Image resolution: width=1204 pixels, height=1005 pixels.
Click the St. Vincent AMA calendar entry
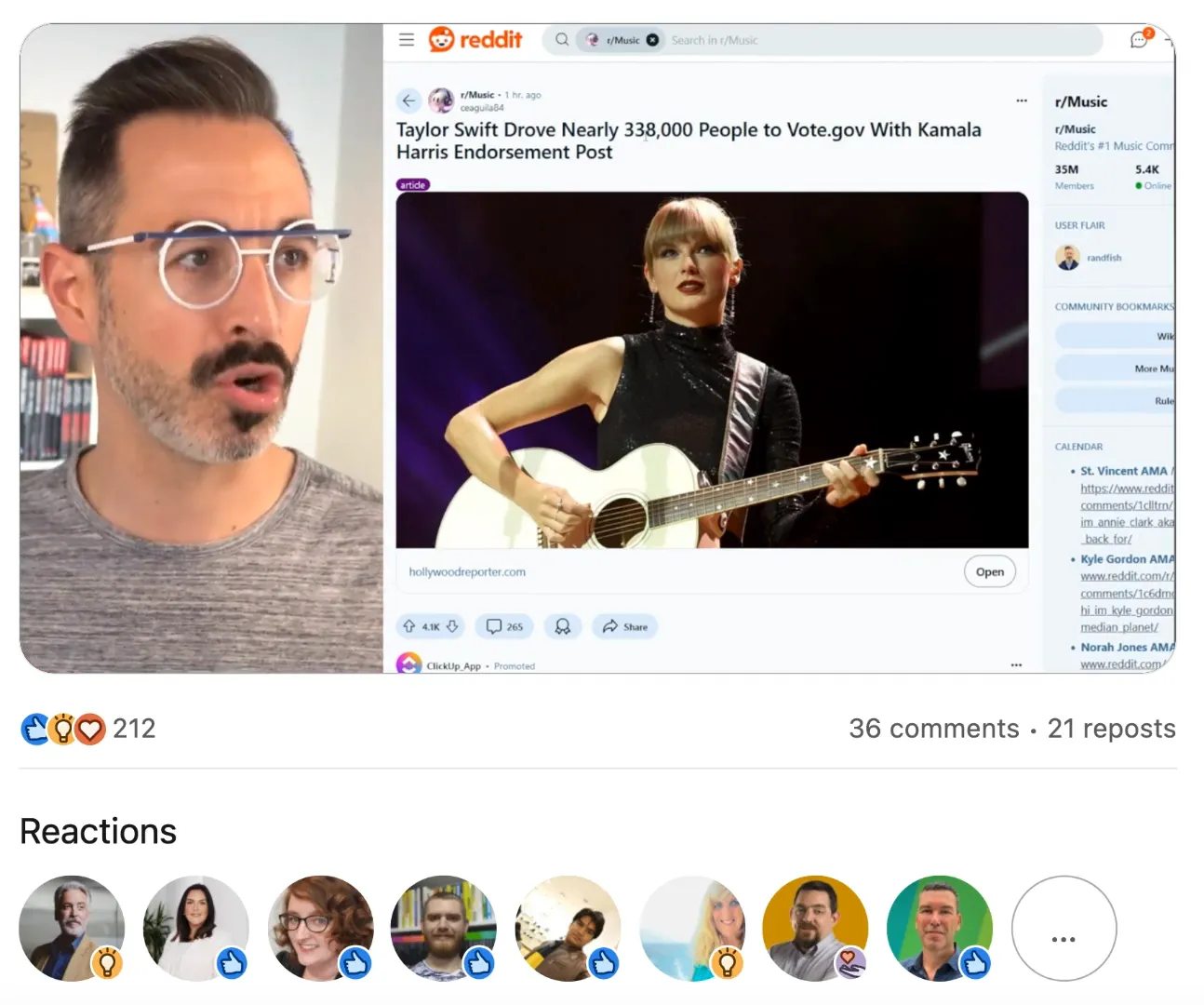pos(1127,471)
